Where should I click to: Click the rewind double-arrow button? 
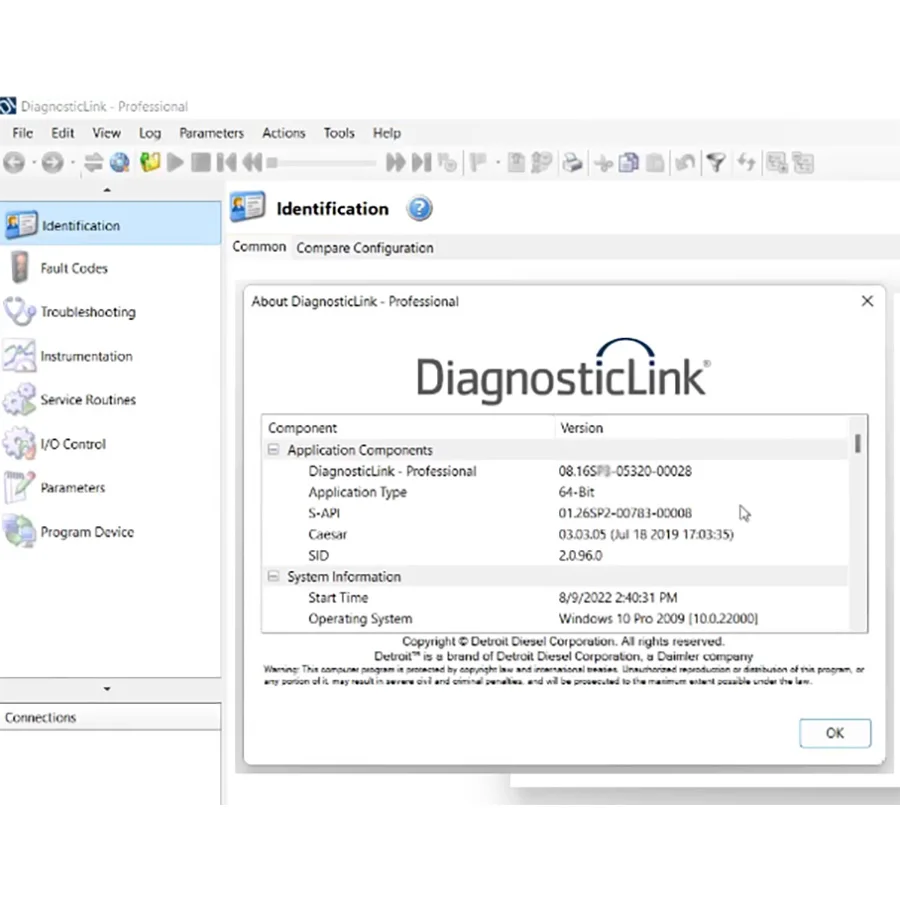(x=252, y=163)
